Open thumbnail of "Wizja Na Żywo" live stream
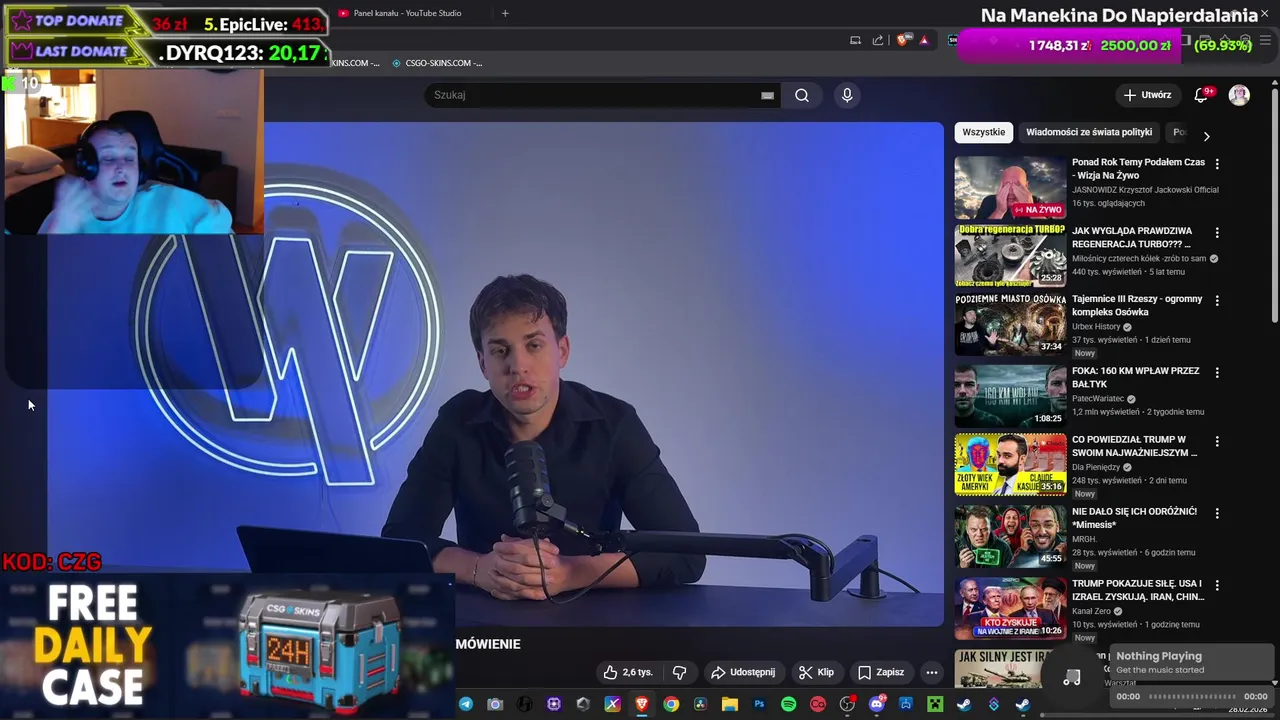This screenshot has height=720, width=1280. 1010,187
